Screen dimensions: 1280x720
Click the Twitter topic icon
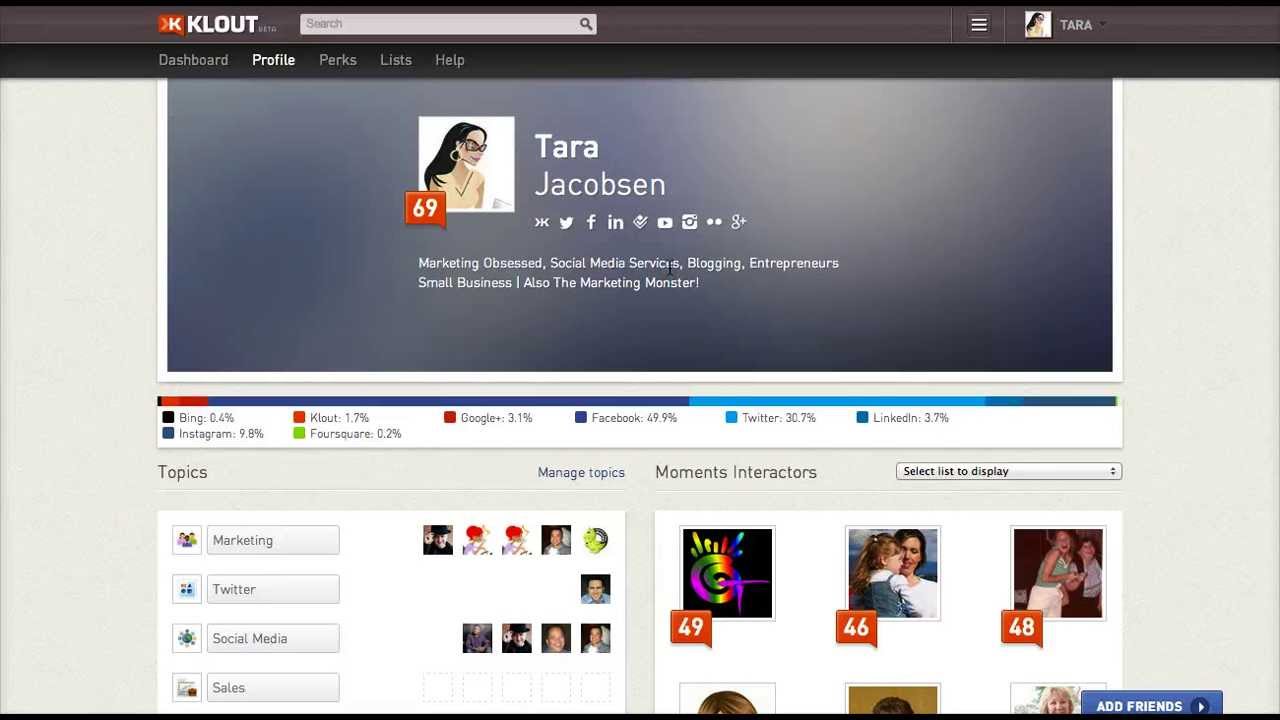click(187, 589)
